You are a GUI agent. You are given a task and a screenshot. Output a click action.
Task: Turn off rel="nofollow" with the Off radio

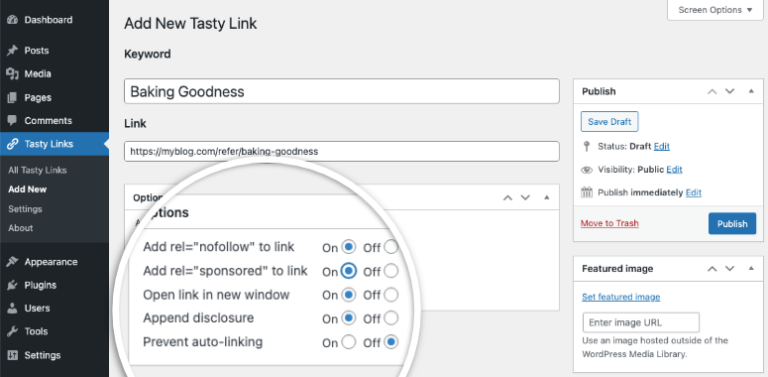pos(391,247)
